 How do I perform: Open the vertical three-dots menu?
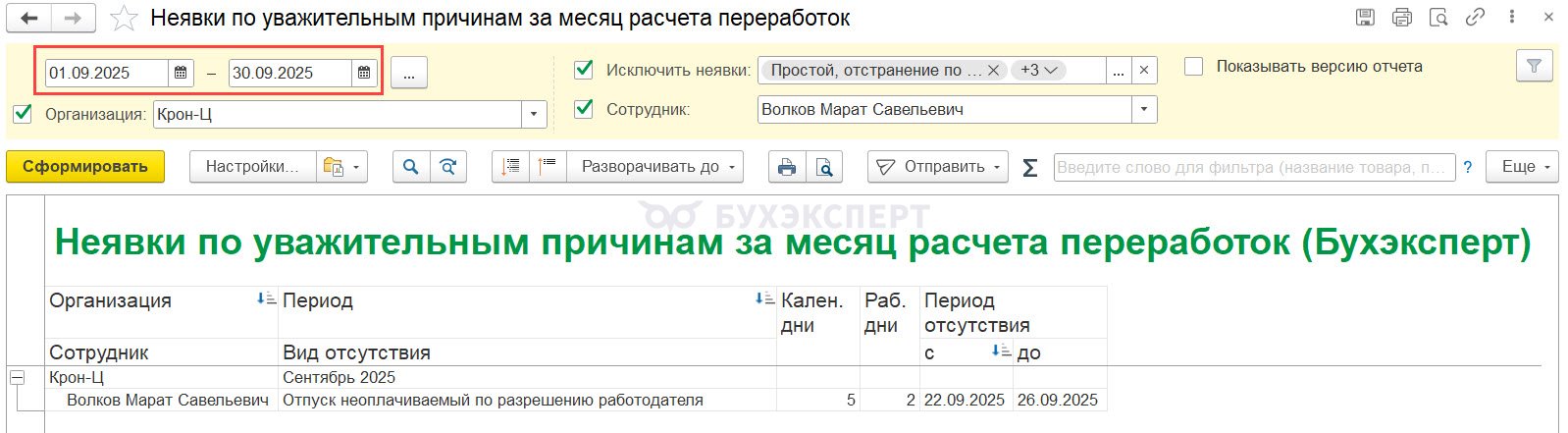[1512, 18]
